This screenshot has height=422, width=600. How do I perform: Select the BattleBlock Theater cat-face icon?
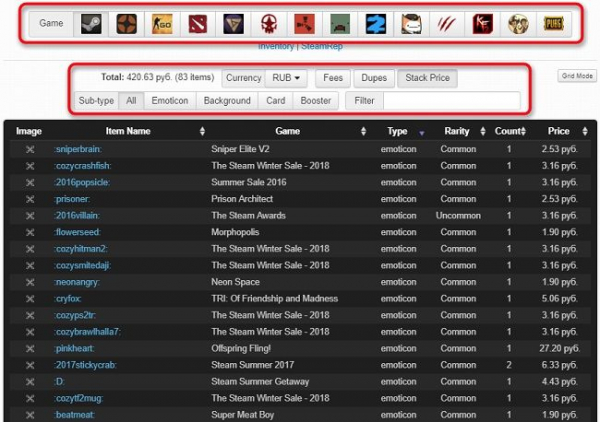point(411,24)
